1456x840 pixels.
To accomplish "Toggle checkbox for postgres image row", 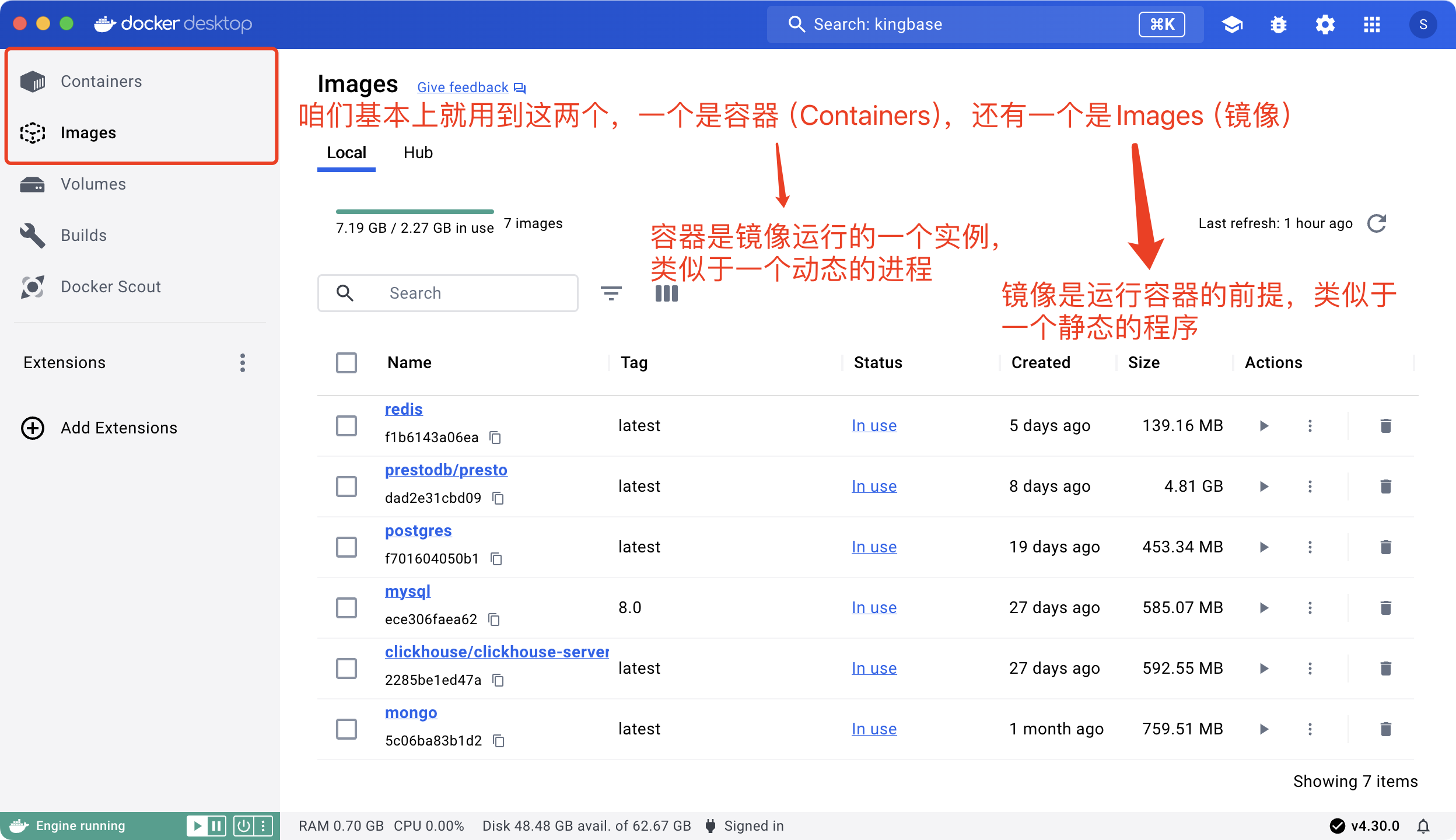I will click(347, 547).
